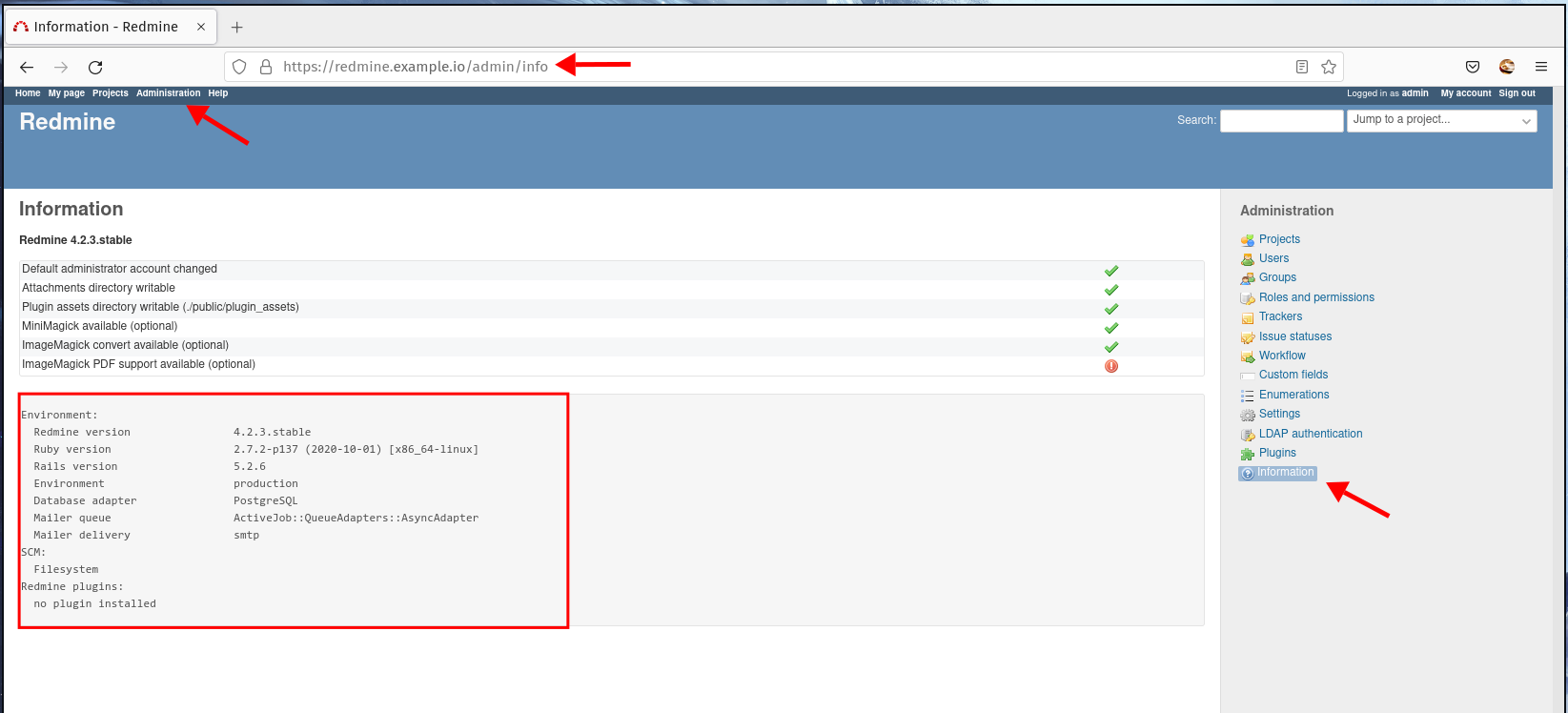Screen dimensions: 1568x713
Task: Click the Enumerations list icon
Action: tap(1248, 396)
